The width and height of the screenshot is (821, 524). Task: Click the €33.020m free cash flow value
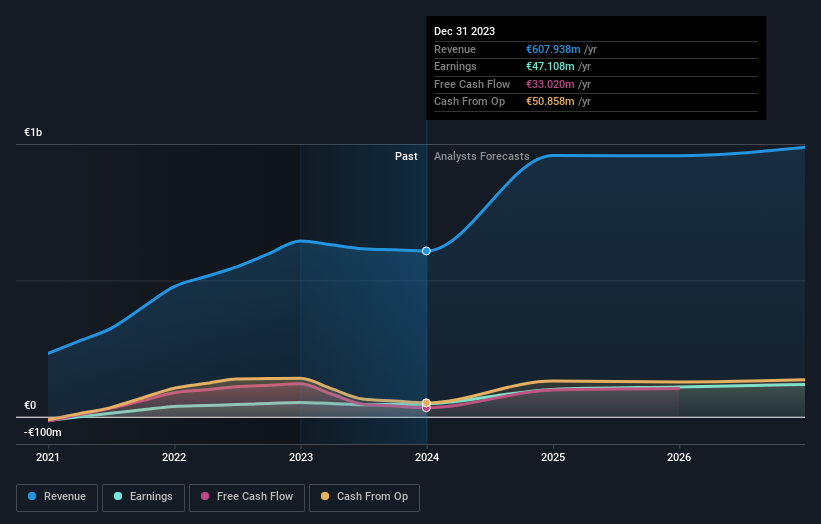coord(550,84)
